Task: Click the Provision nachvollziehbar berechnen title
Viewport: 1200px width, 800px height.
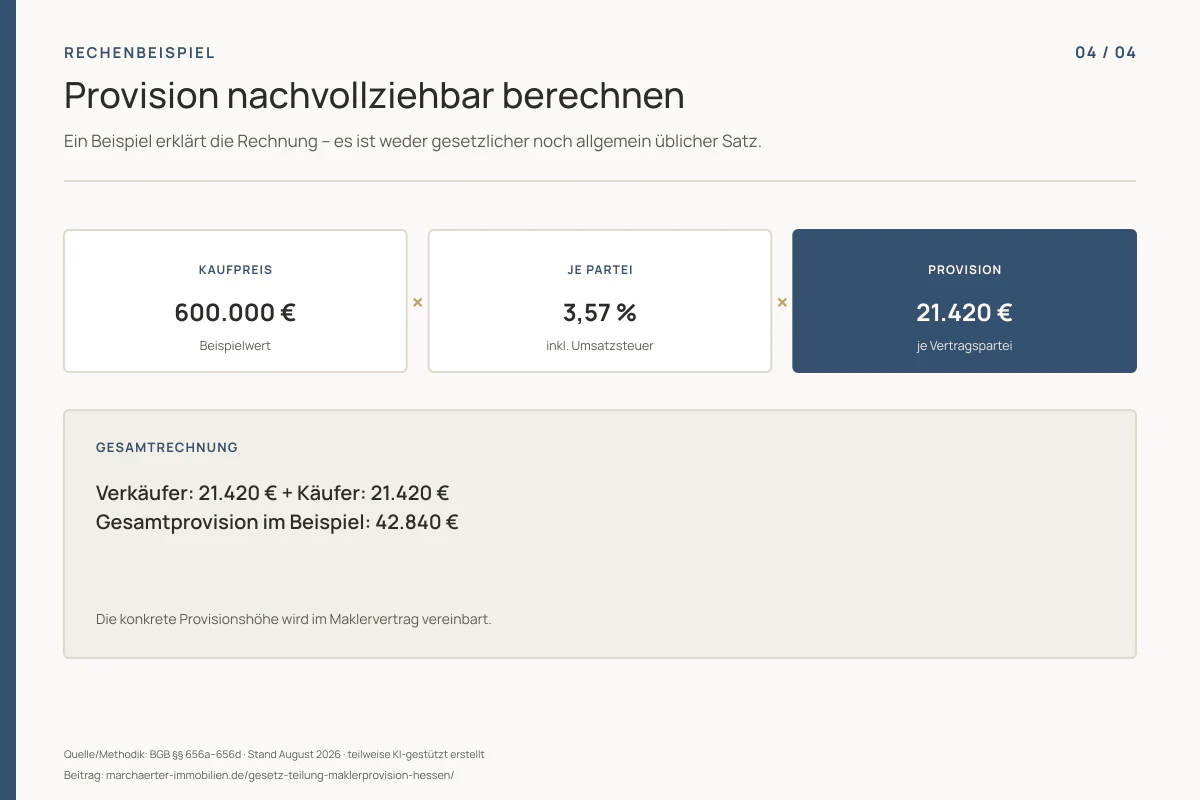Action: click(x=374, y=96)
